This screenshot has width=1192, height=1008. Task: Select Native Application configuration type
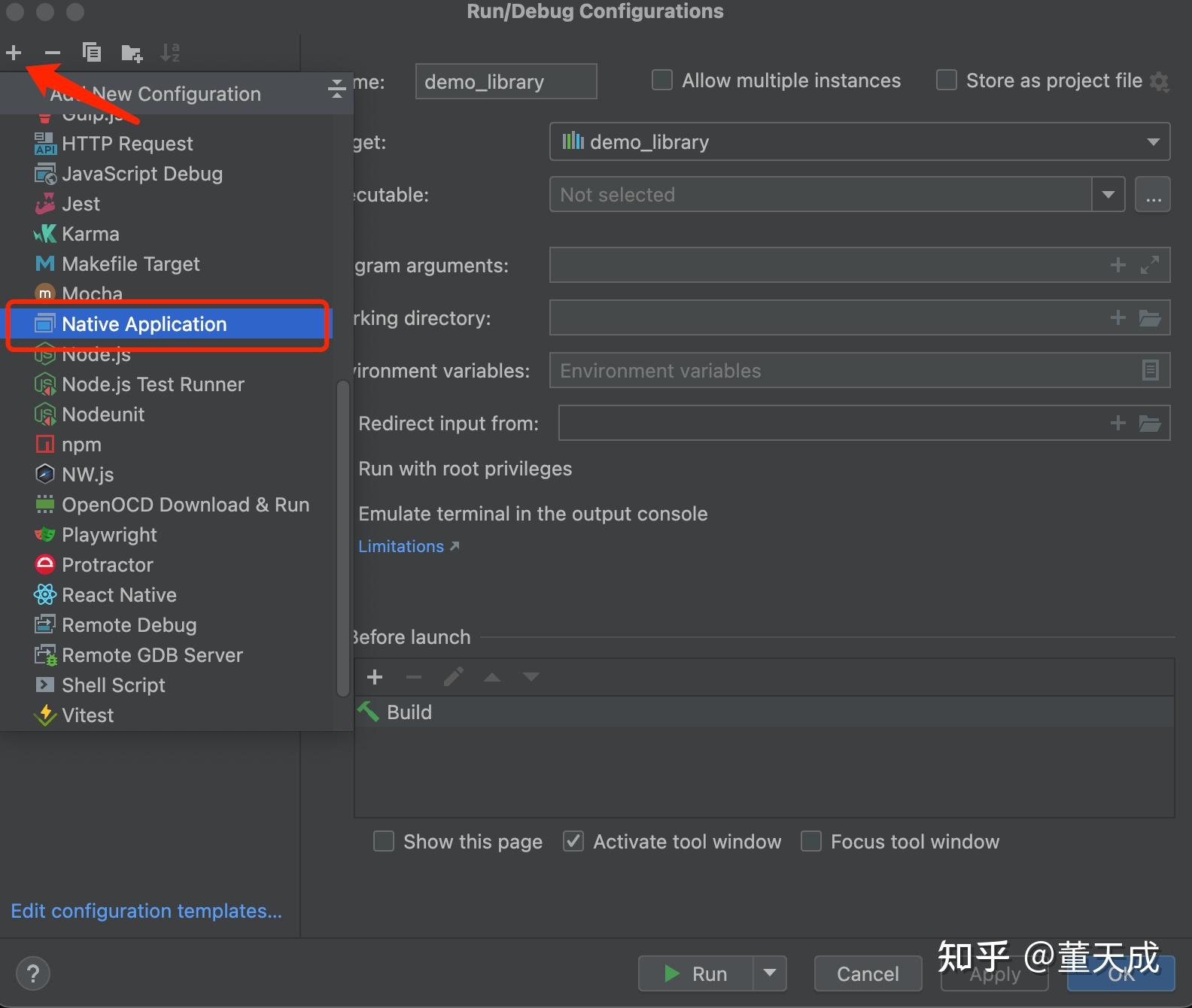(x=166, y=324)
